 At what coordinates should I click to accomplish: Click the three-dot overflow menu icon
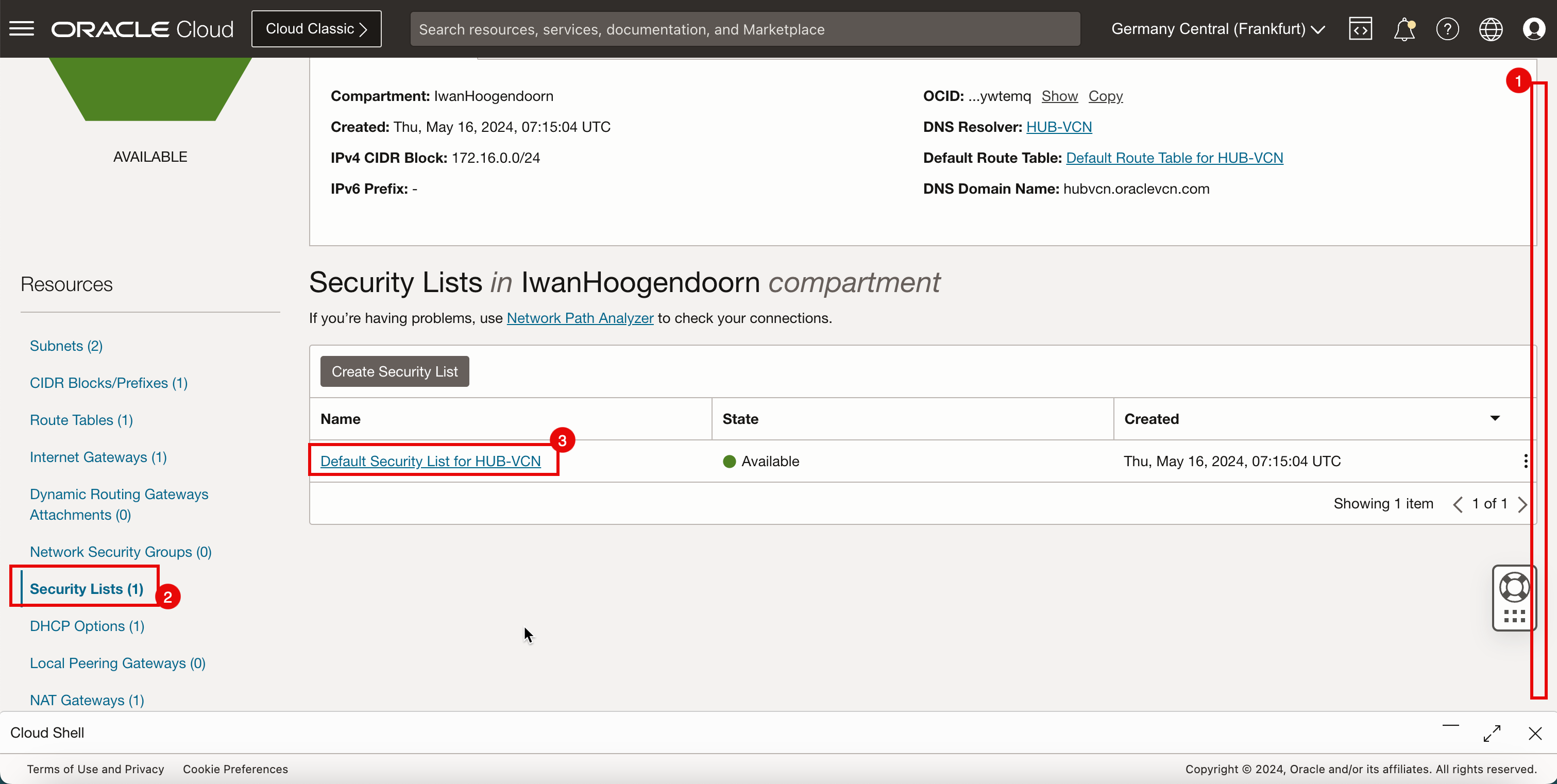1524,461
